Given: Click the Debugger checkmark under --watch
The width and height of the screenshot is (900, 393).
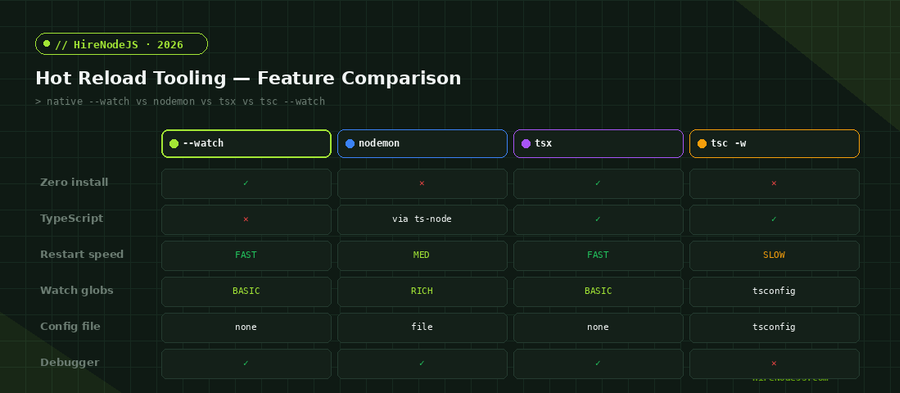Looking at the screenshot, I should tap(246, 363).
